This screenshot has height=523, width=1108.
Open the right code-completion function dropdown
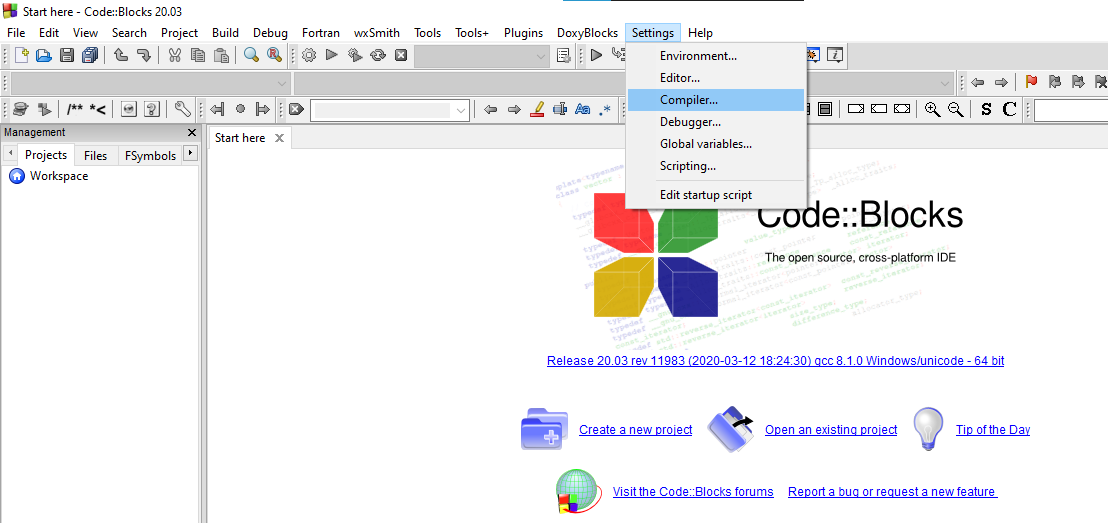tap(946, 83)
